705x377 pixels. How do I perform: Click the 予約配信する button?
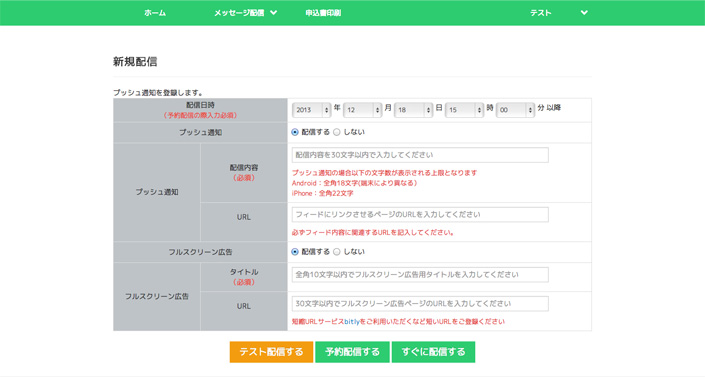352,352
